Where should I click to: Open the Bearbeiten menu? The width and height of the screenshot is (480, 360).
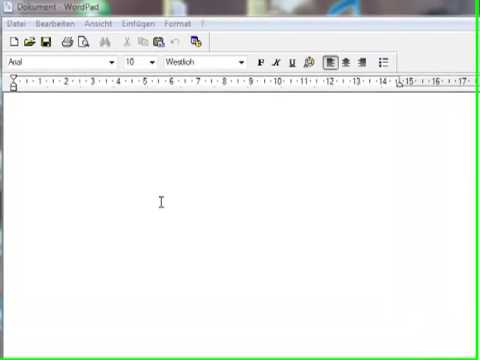(x=55, y=24)
